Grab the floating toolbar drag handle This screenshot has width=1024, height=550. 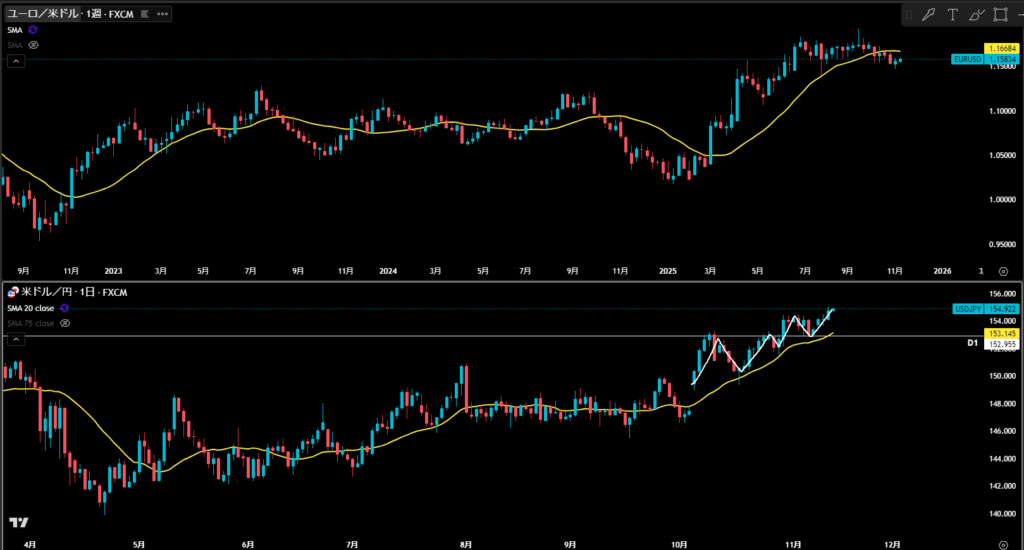pos(909,14)
